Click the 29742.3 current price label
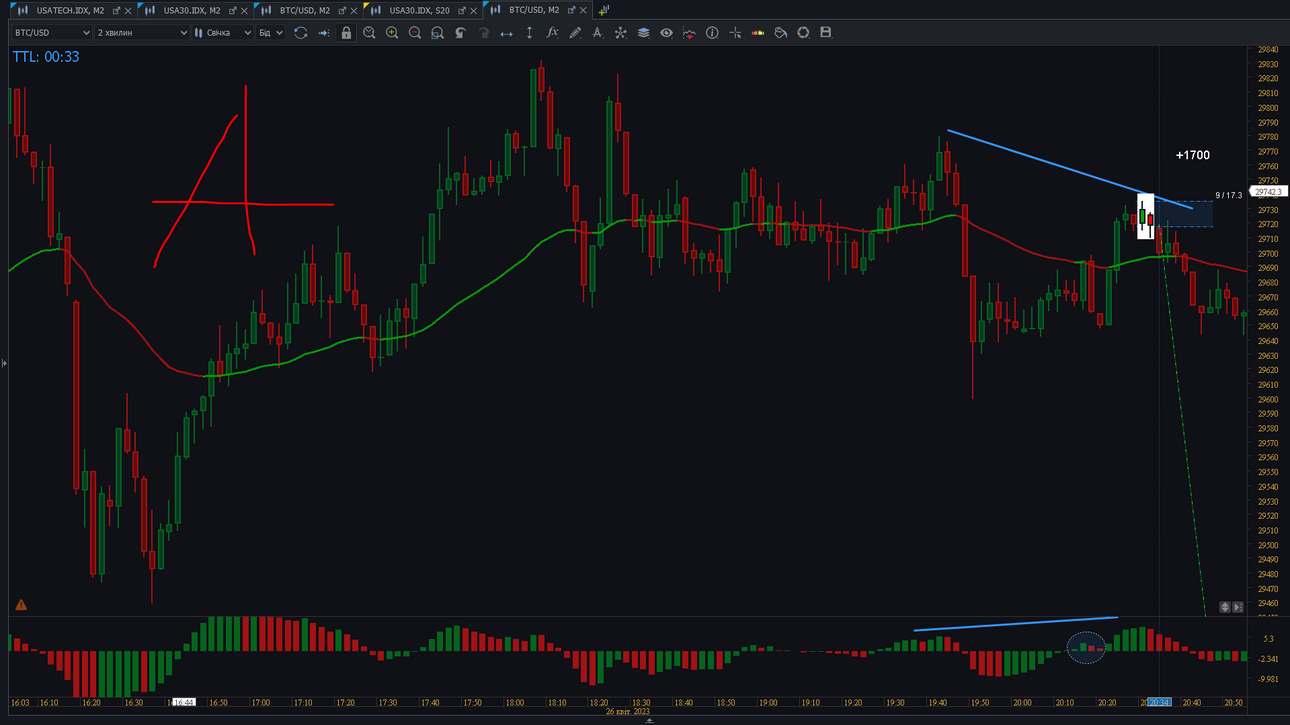 [1267, 192]
